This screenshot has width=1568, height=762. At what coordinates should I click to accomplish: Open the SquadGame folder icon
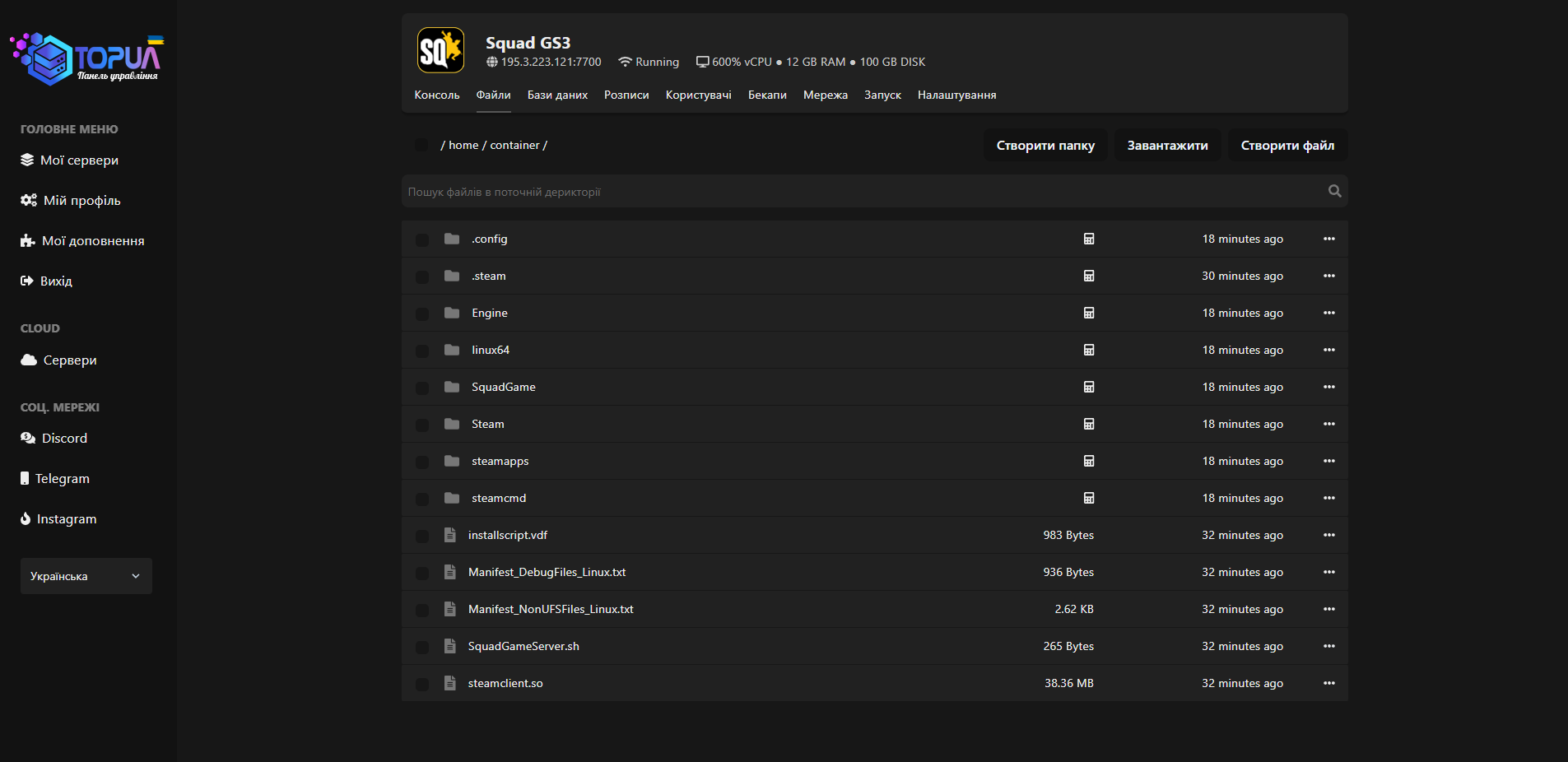(452, 387)
